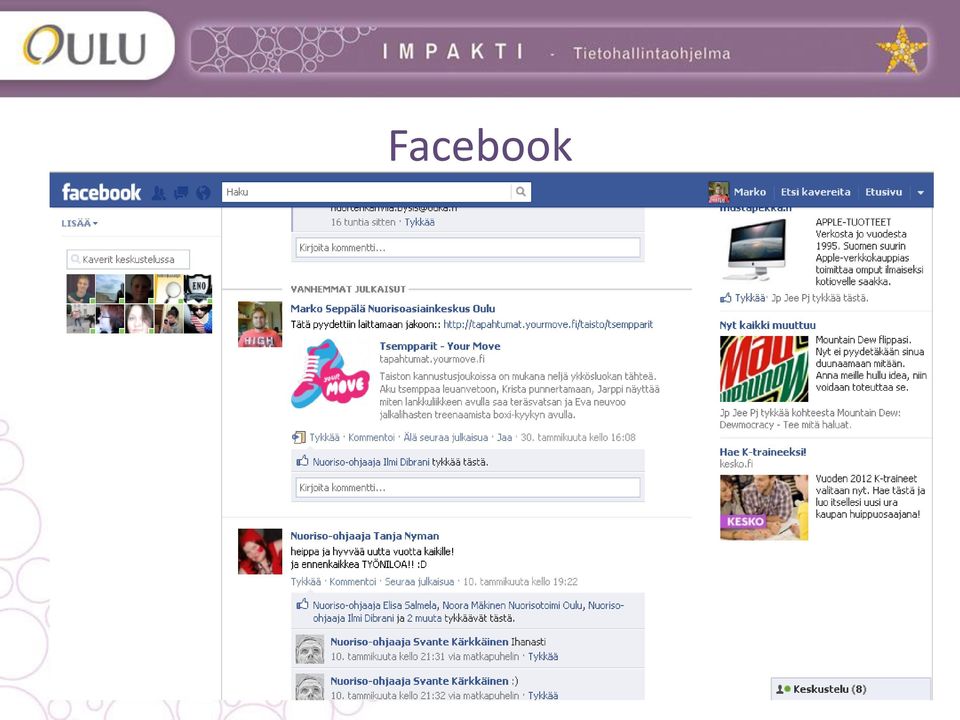Screen dimensions: 960x720
Task: Click Älä seuraa julkaisua
Action: [x=446, y=437]
